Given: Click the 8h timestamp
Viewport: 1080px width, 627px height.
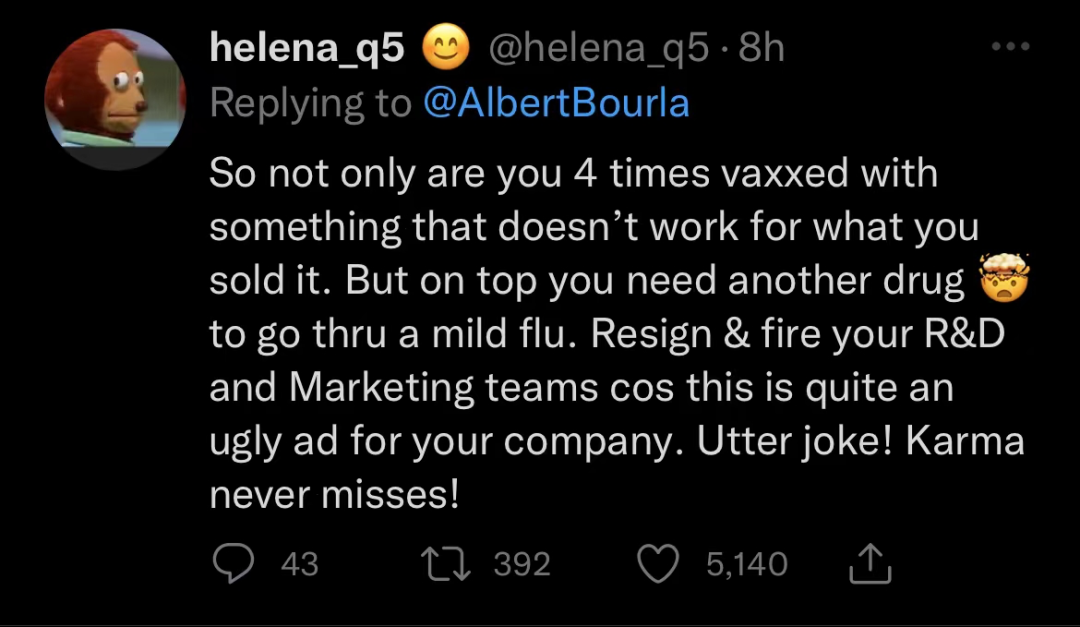Looking at the screenshot, I should click(762, 49).
